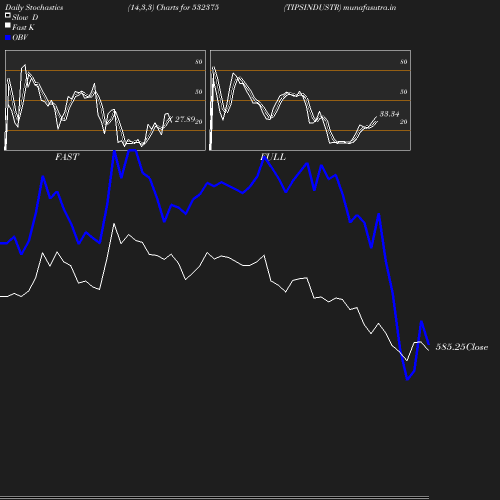Click the blue OBV legend swatch

[x=8, y=38]
